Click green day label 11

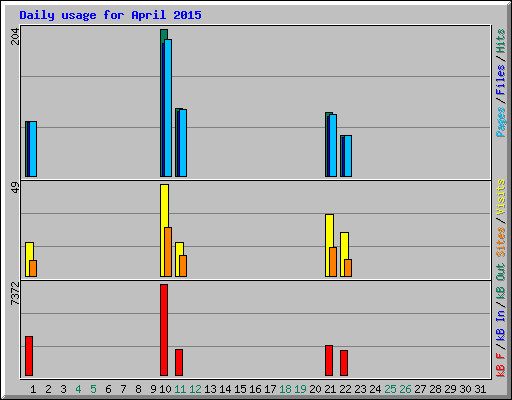[180, 389]
